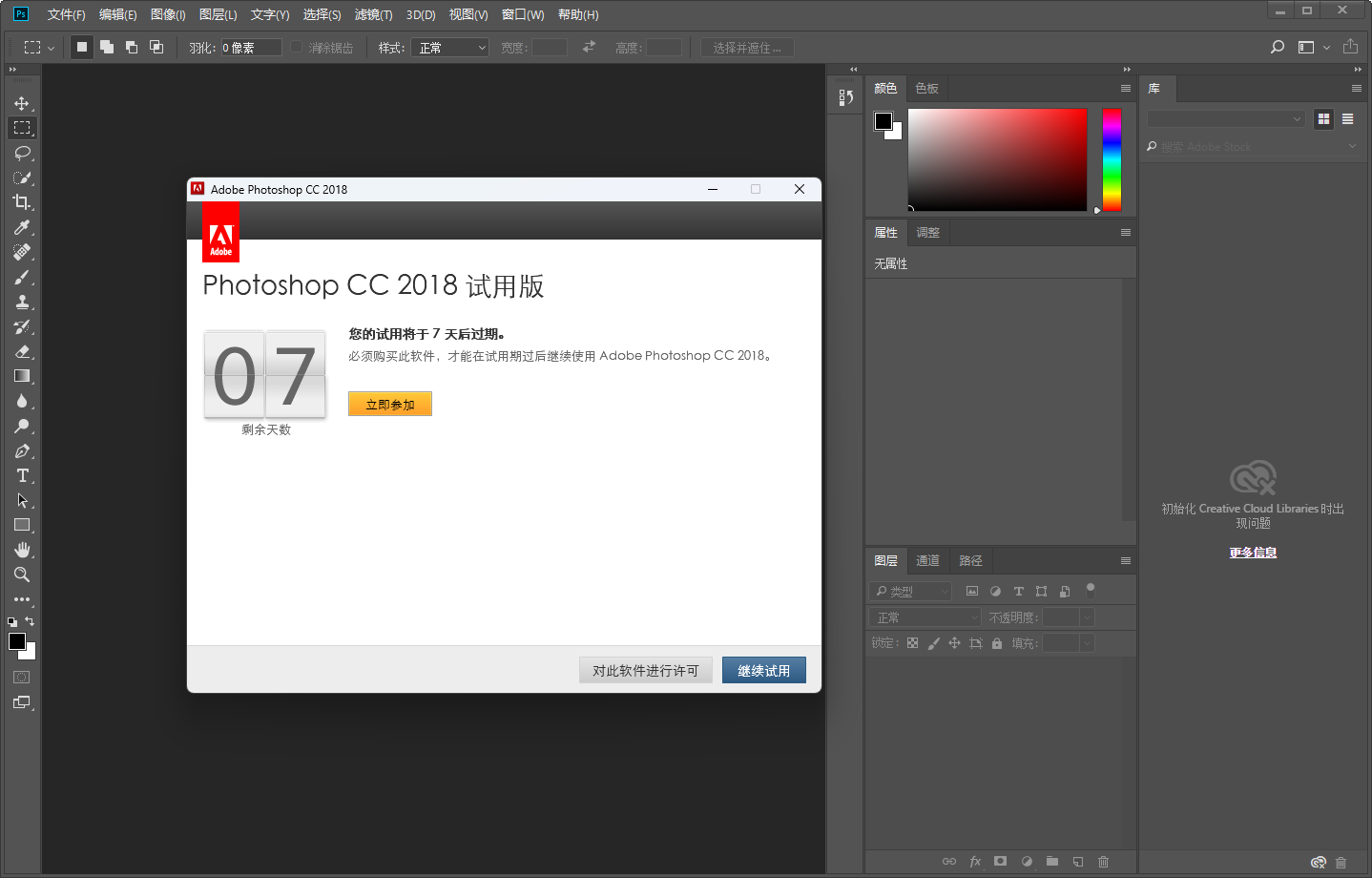Open the Fill dropdown arrow
This screenshot has width=1372, height=878.
(1087, 643)
